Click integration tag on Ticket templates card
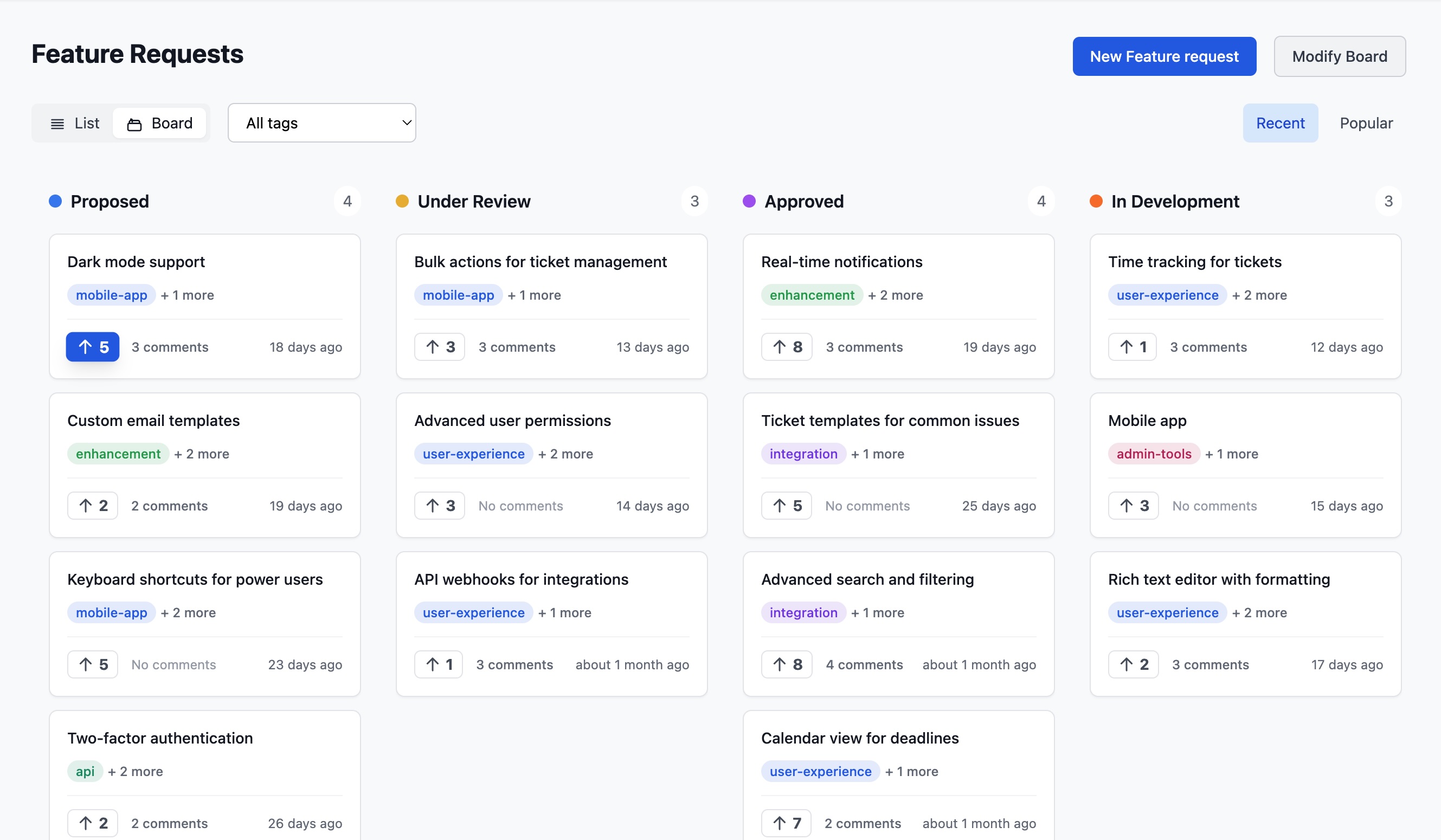The image size is (1441, 840). tap(803, 454)
